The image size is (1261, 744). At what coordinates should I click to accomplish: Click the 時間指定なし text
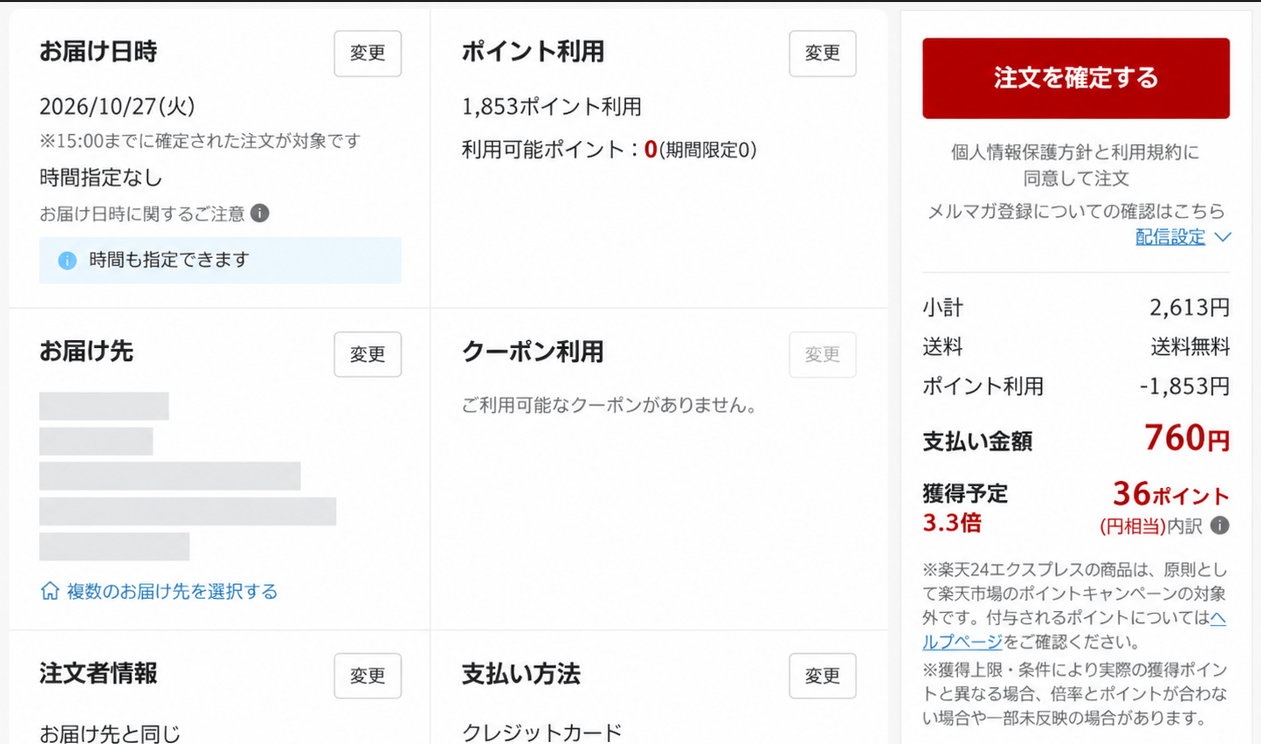pos(101,178)
